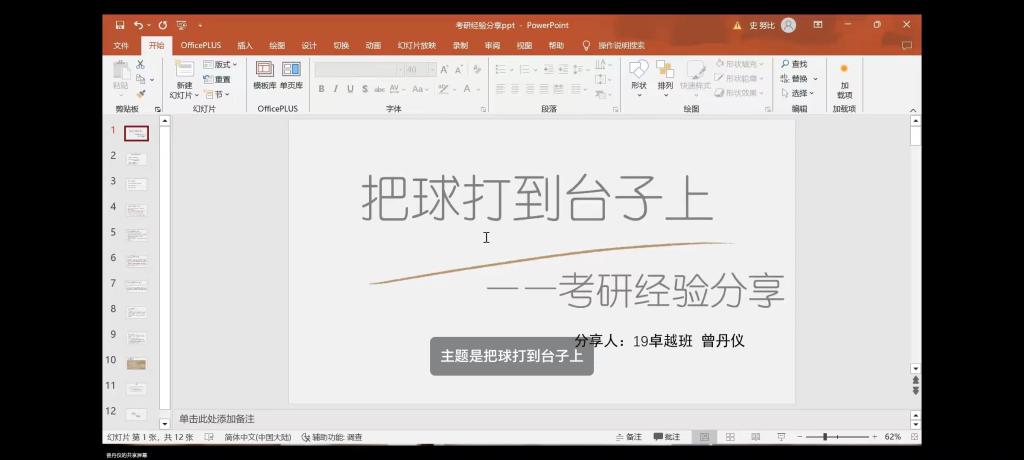The image size is (1024, 460).
Task: Click the Cut scissors icon
Action: (x=141, y=64)
